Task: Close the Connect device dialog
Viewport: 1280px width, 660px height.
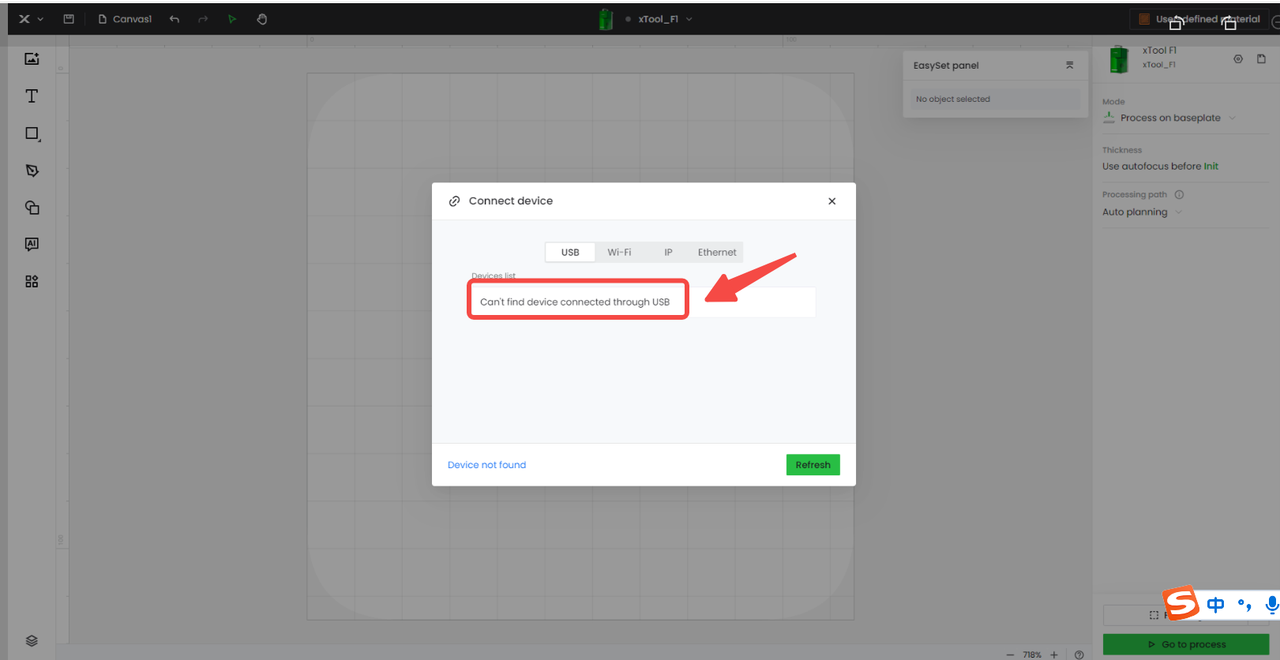Action: coord(831,201)
